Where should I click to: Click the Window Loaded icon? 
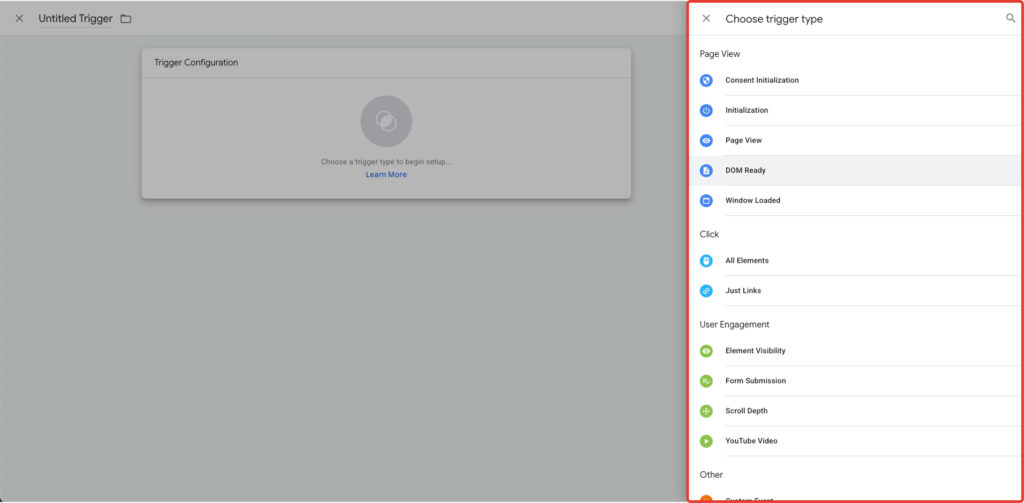[x=706, y=201]
